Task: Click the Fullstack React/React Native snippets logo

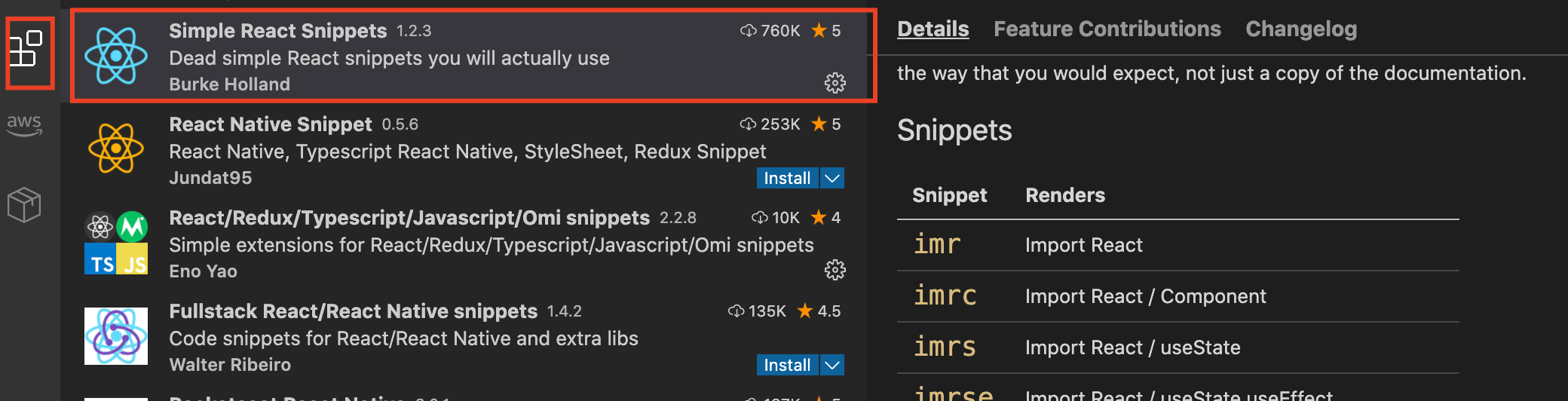Action: pos(116,336)
